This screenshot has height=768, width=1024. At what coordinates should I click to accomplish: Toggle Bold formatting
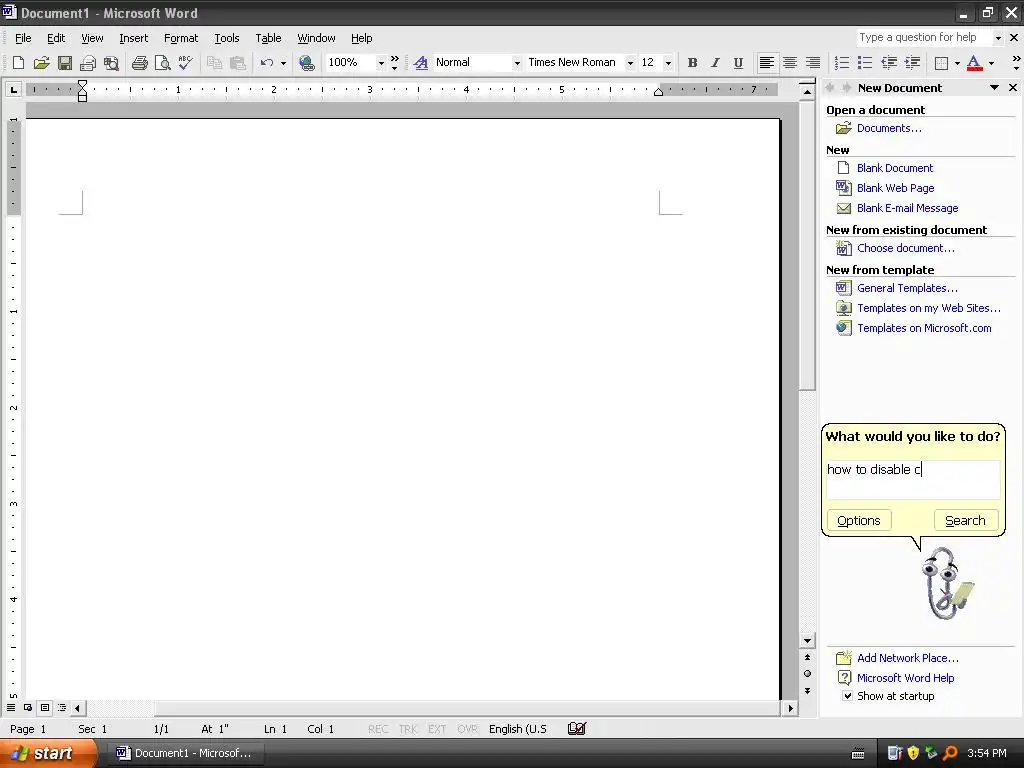(692, 63)
